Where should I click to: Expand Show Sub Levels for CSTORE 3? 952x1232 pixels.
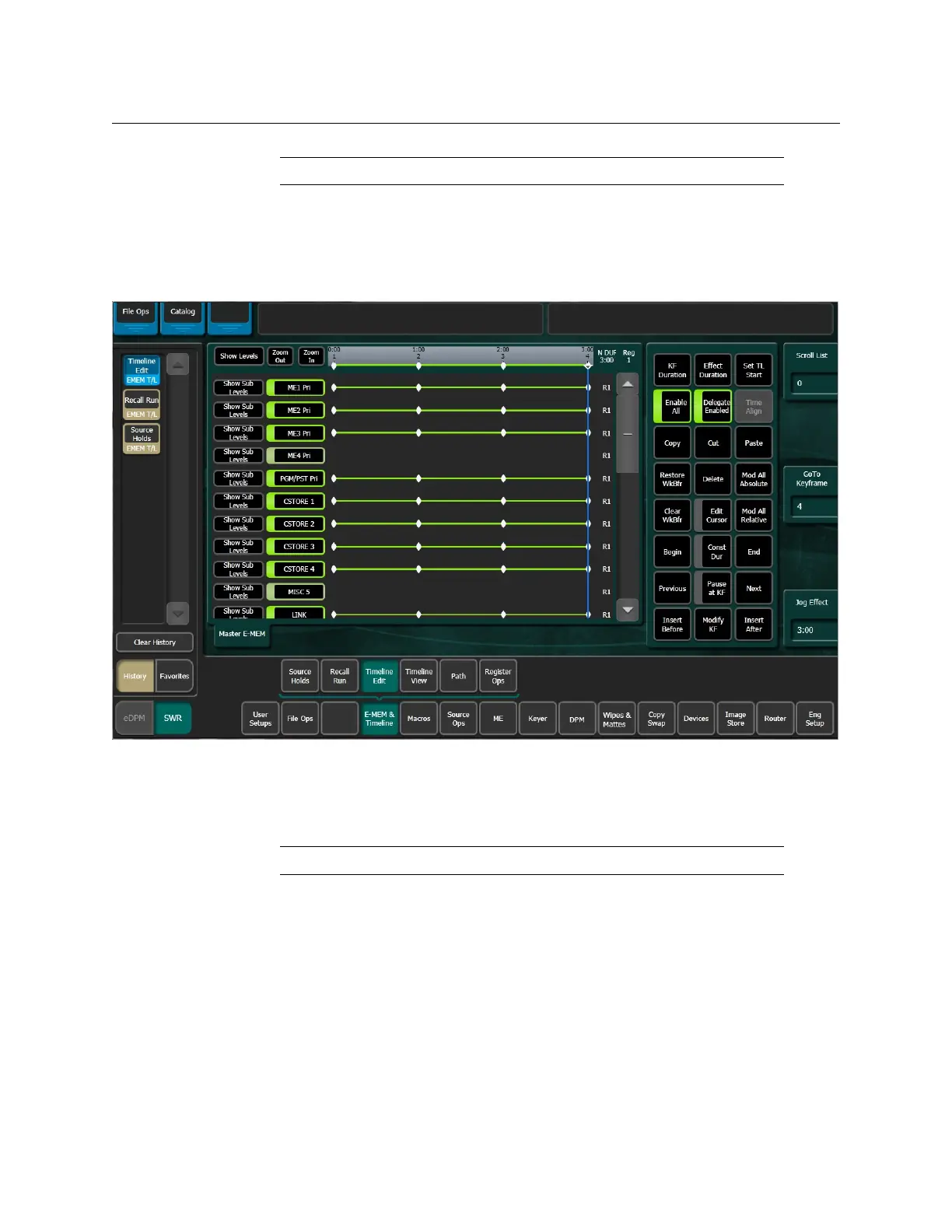(239, 547)
